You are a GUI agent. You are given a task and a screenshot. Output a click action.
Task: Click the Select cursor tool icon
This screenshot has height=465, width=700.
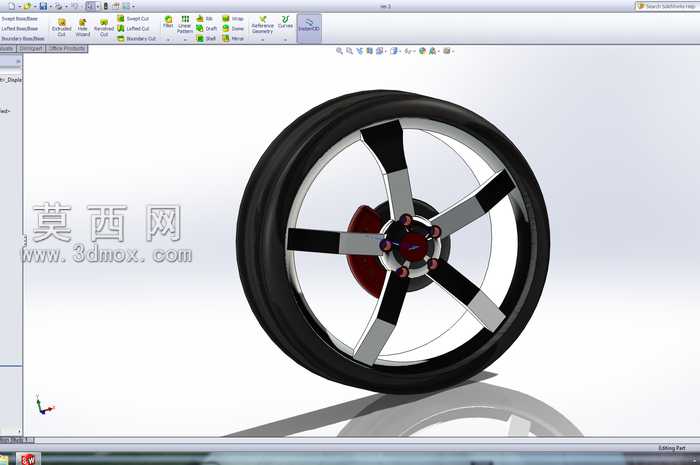click(91, 6)
